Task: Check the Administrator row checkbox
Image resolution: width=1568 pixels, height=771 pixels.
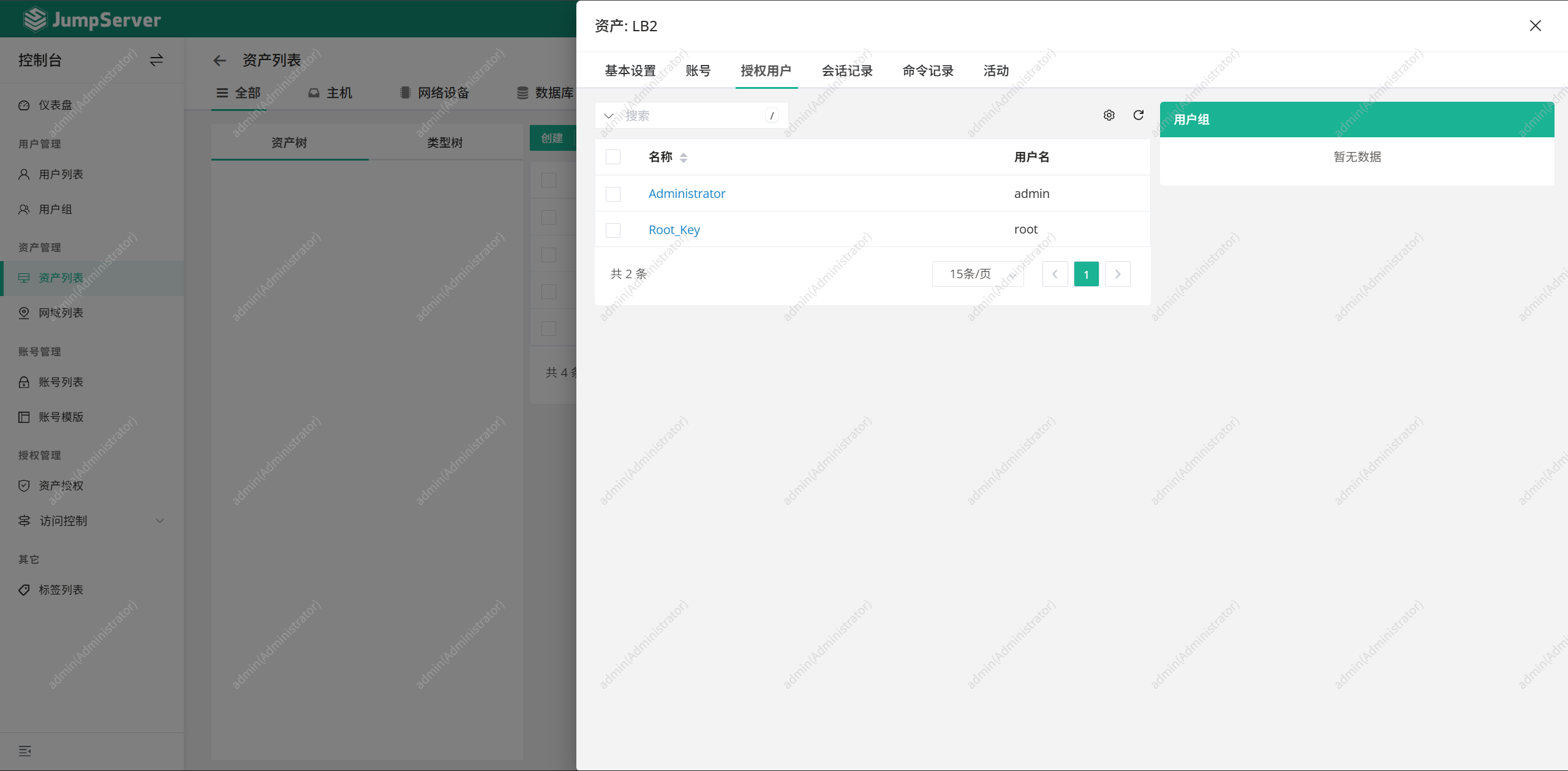Action: [x=613, y=194]
